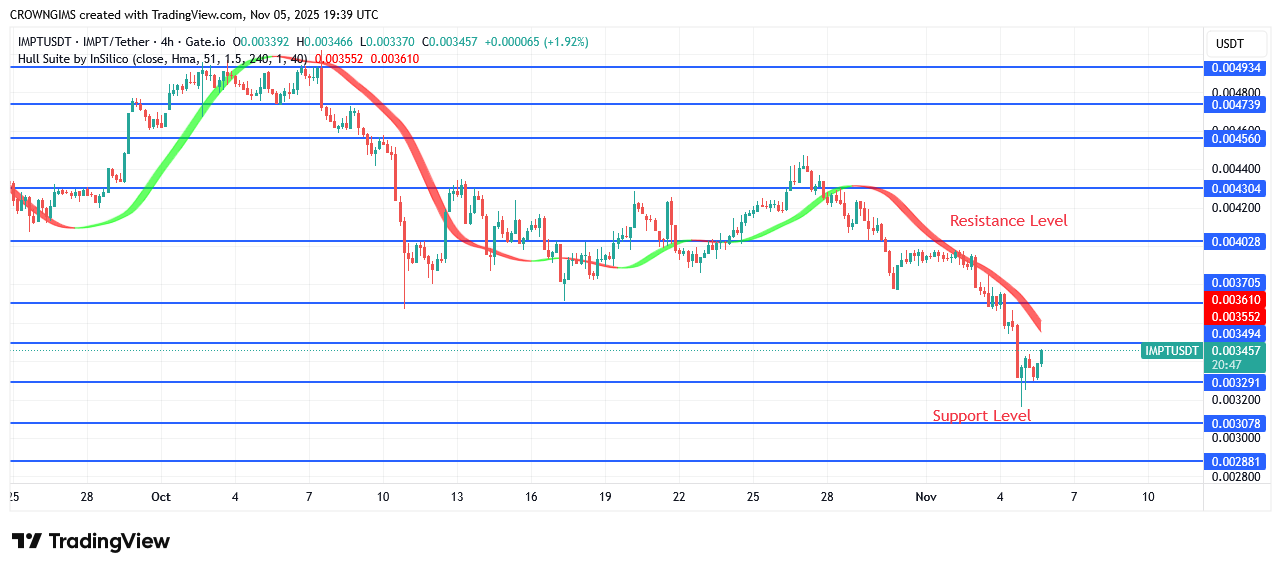Click the 0.004028 price level label
Image resolution: width=1281 pixels, height=571 pixels.
(1236, 241)
